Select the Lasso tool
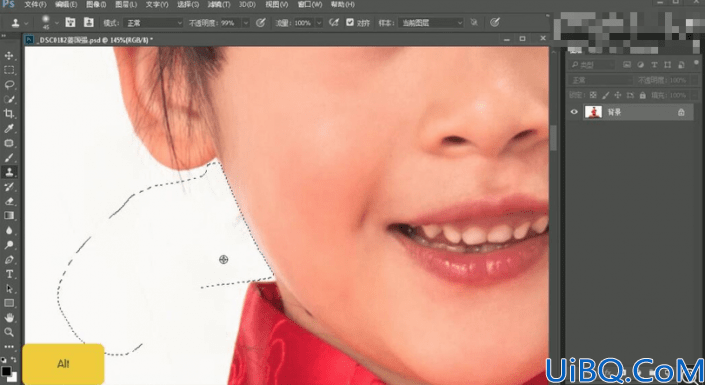The image size is (705, 385). pos(9,85)
